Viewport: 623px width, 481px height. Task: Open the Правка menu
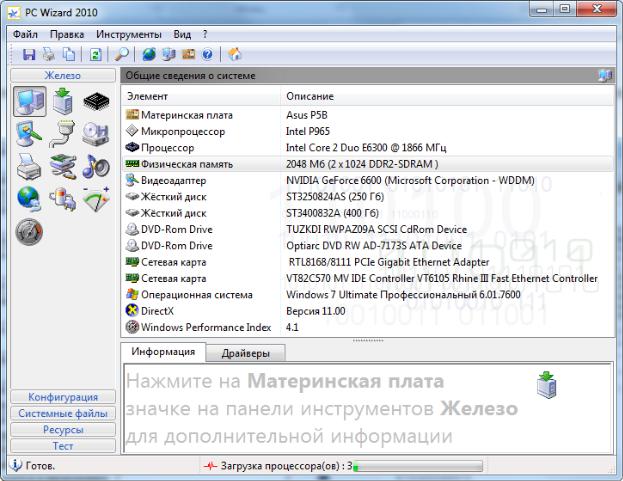pos(67,35)
